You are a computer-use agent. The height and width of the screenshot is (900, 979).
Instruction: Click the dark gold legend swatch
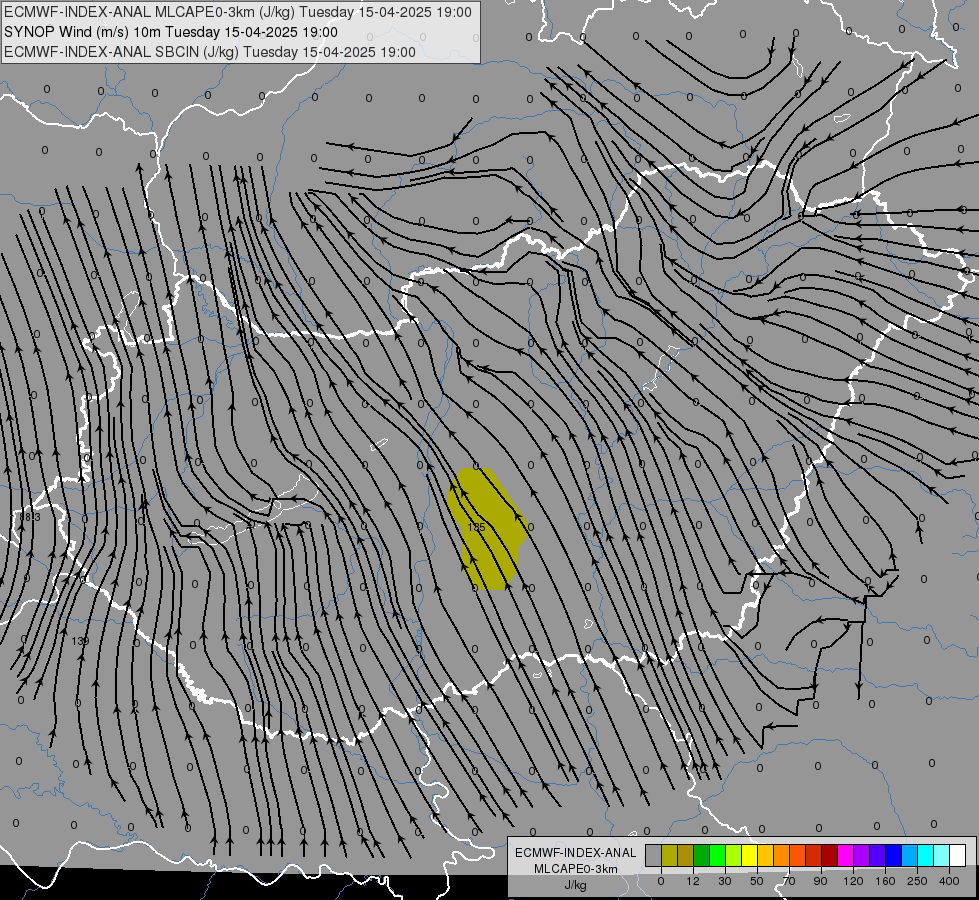686,855
